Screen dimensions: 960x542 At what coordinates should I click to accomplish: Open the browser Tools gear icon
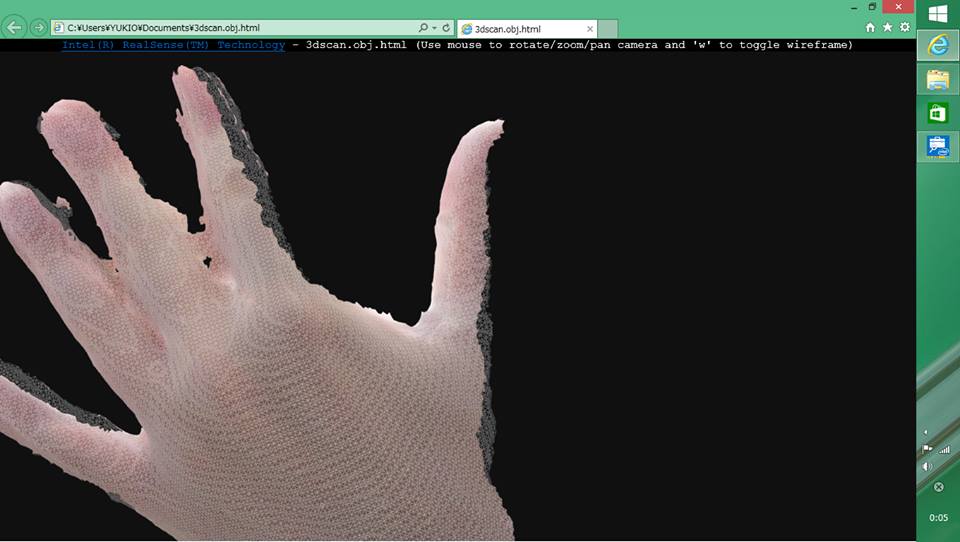pyautogui.click(x=905, y=28)
